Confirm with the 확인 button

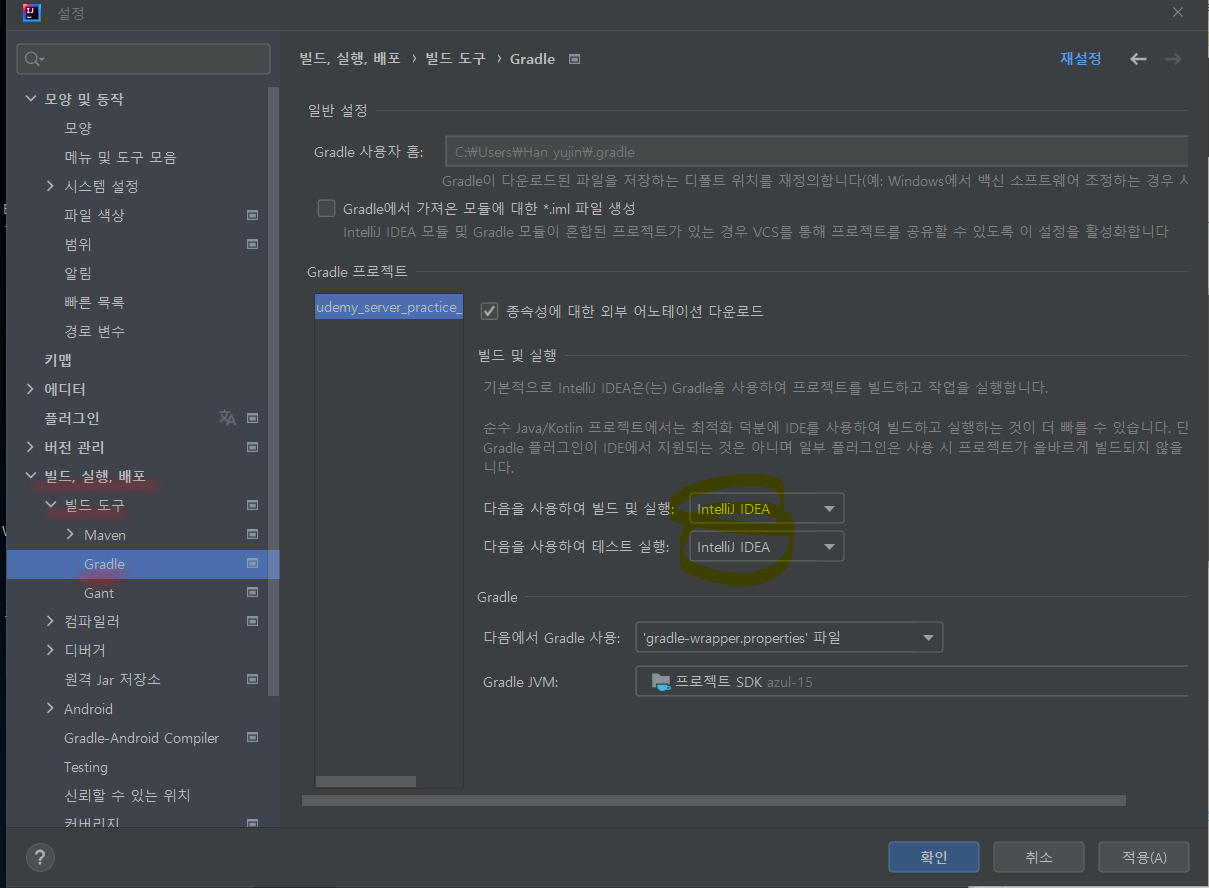[x=934, y=857]
